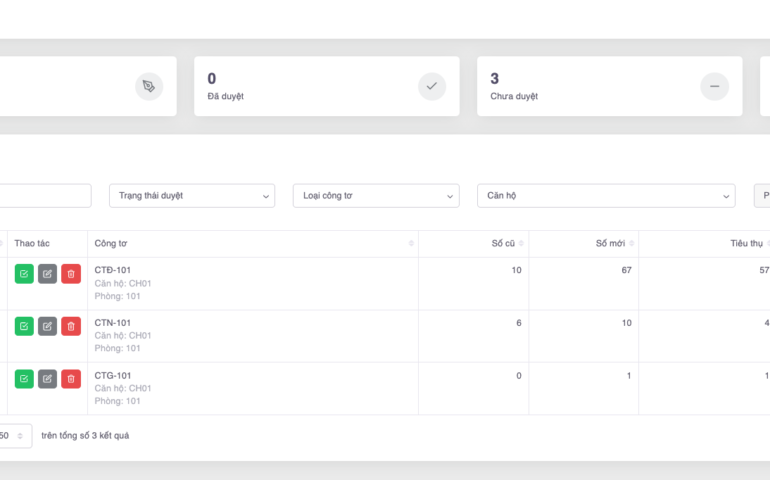Remove the CTG-101 row with trash icon

pos(71,379)
